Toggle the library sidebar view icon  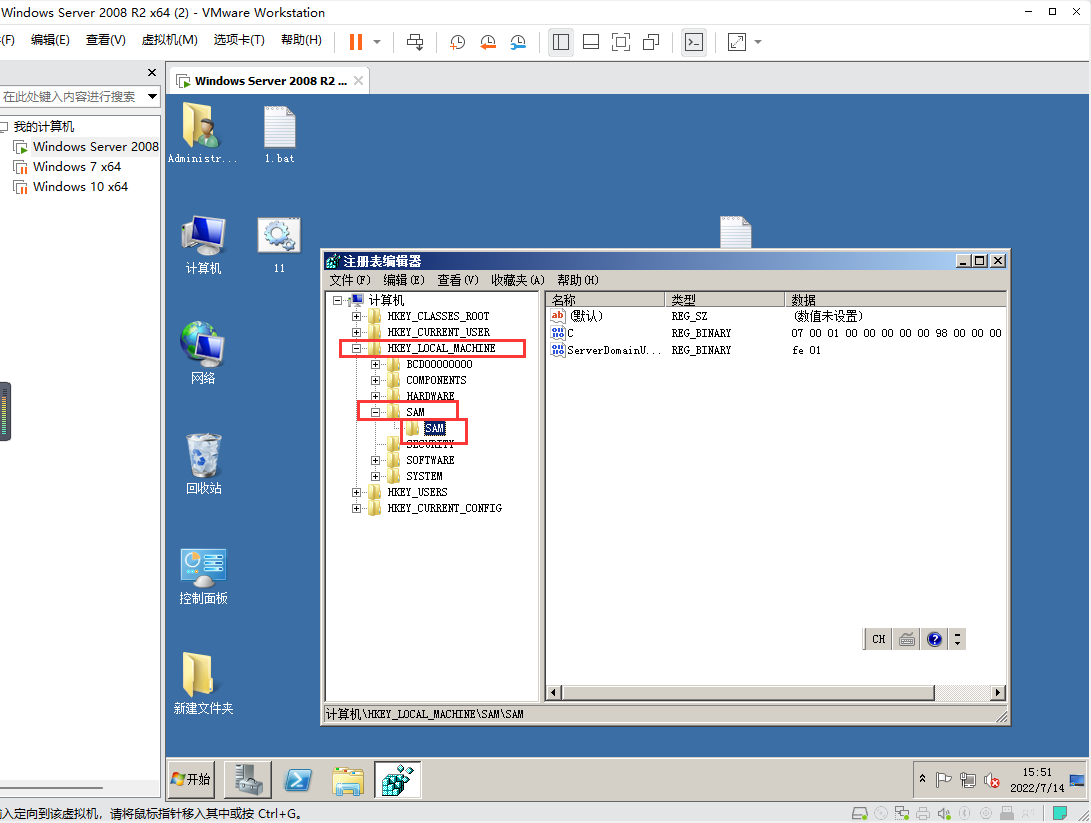click(561, 42)
